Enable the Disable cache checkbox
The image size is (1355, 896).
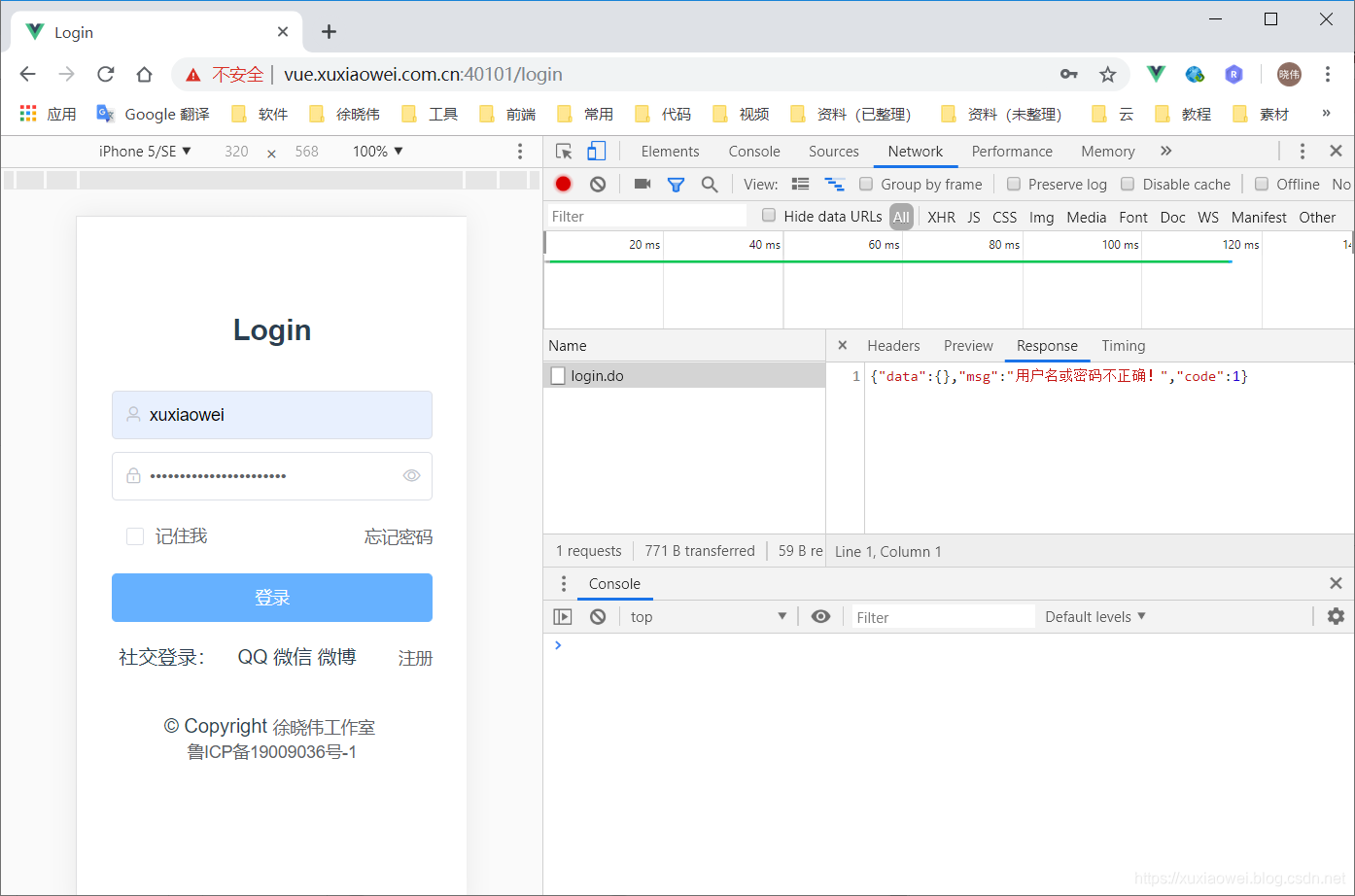[1127, 184]
